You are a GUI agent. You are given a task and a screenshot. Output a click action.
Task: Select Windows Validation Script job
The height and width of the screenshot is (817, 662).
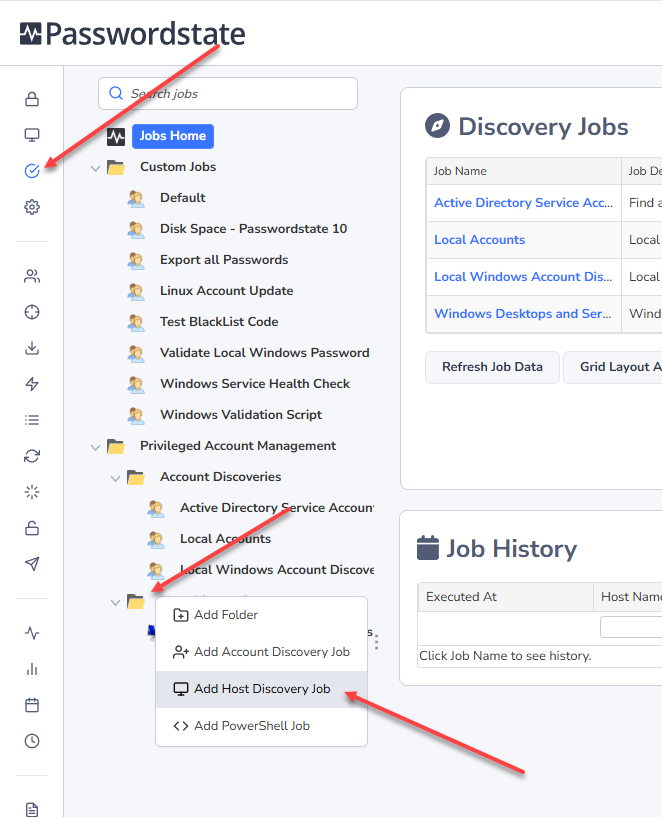pyautogui.click(x=241, y=415)
